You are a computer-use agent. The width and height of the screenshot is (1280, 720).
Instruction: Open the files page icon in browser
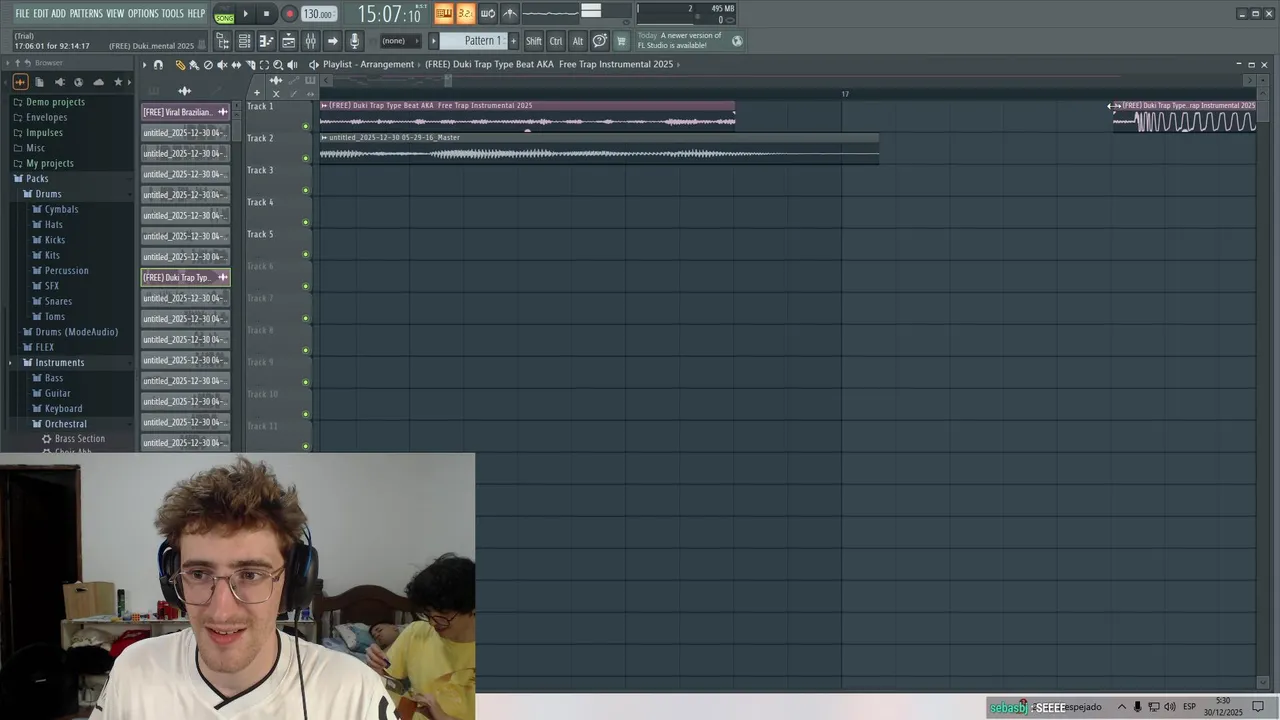tap(39, 82)
